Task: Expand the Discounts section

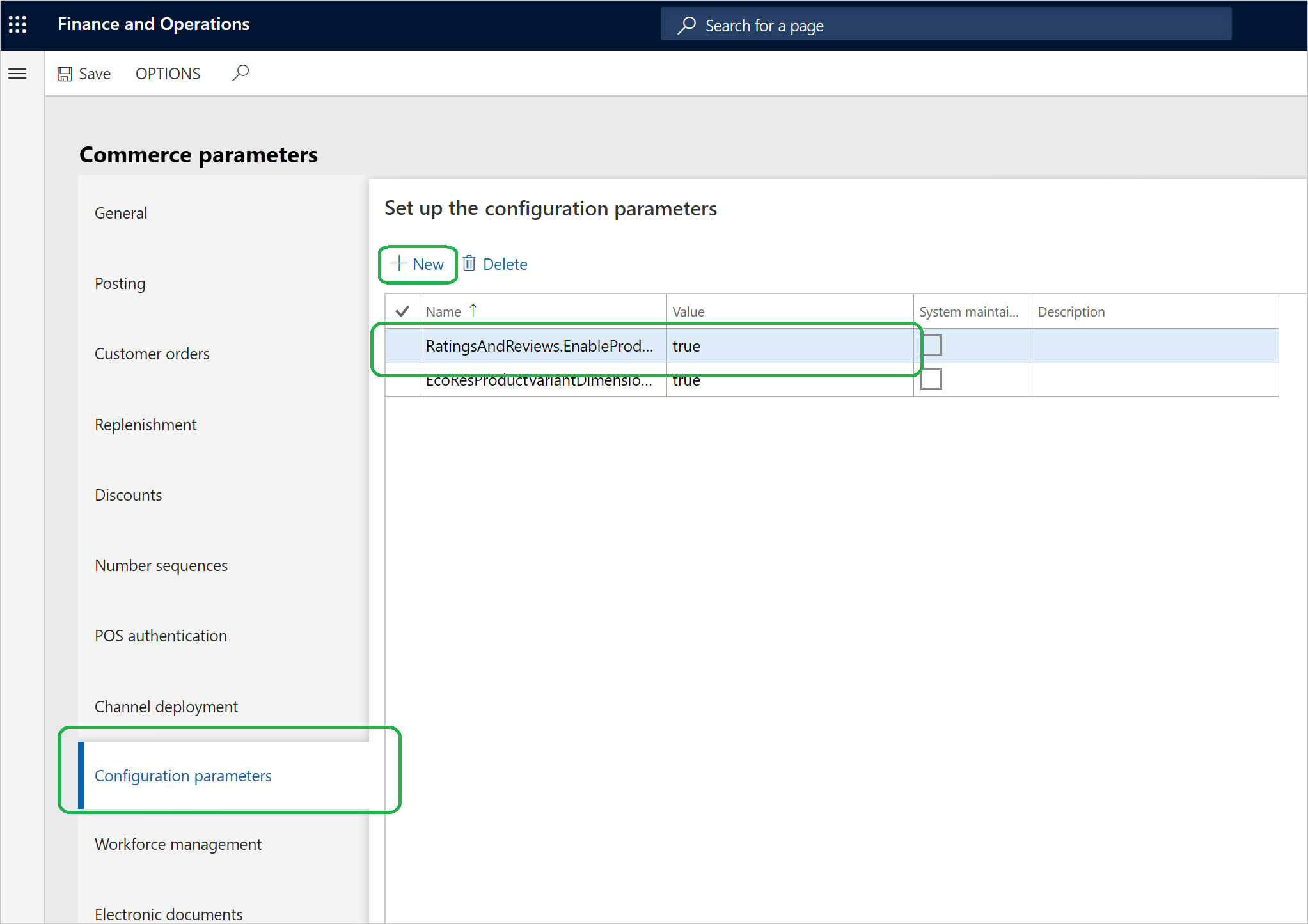Action: (128, 494)
